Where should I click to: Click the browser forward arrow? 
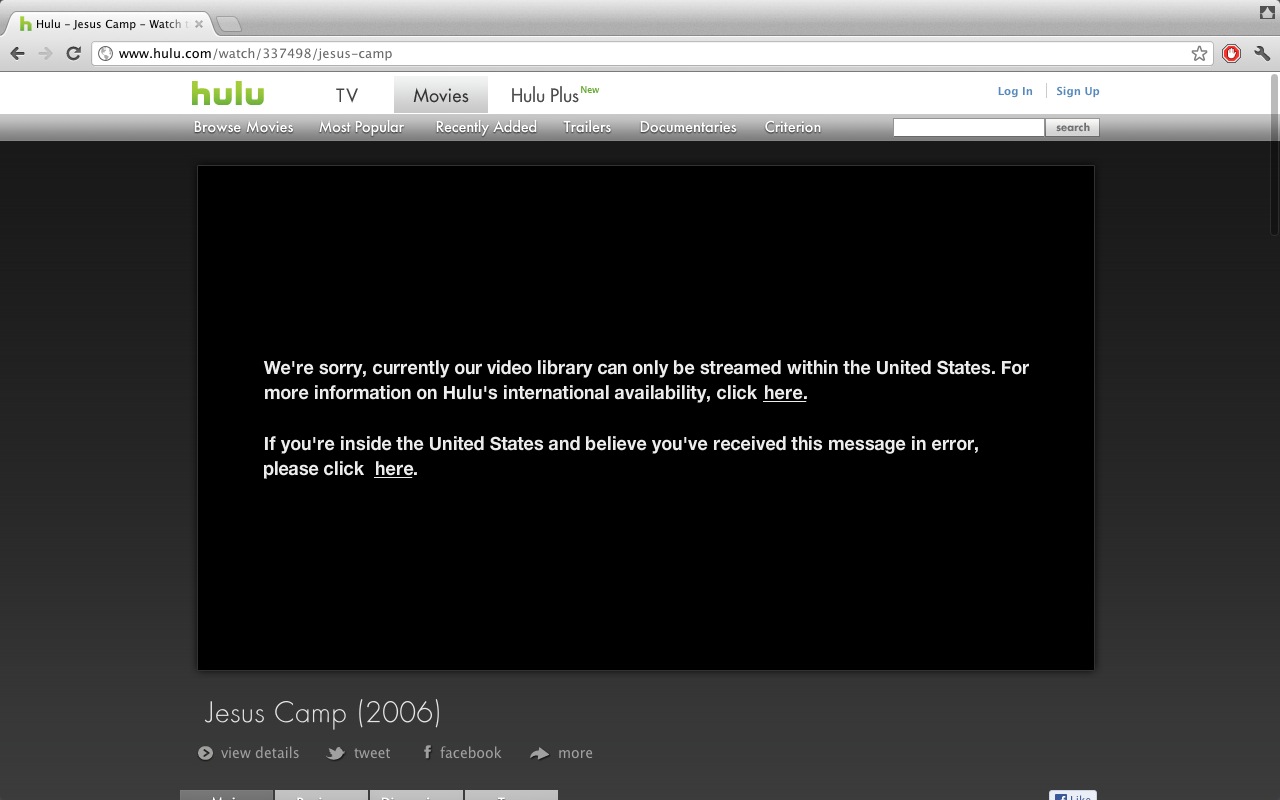coord(45,53)
